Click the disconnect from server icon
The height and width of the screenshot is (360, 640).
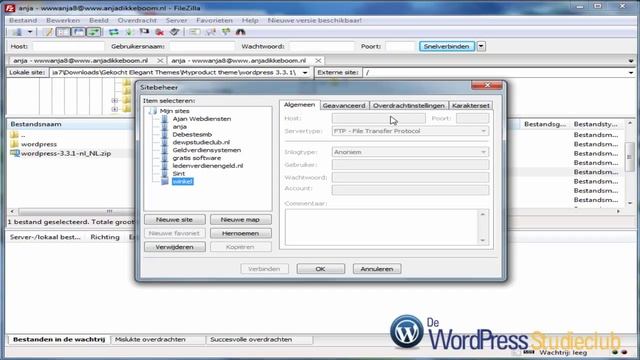click(160, 32)
